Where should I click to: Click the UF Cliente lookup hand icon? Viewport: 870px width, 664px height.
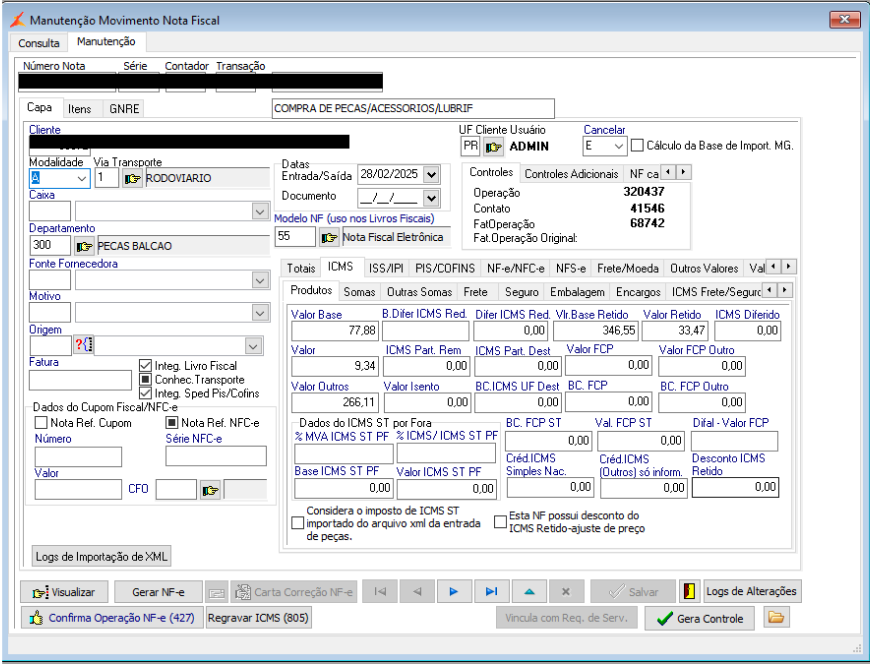(x=493, y=147)
